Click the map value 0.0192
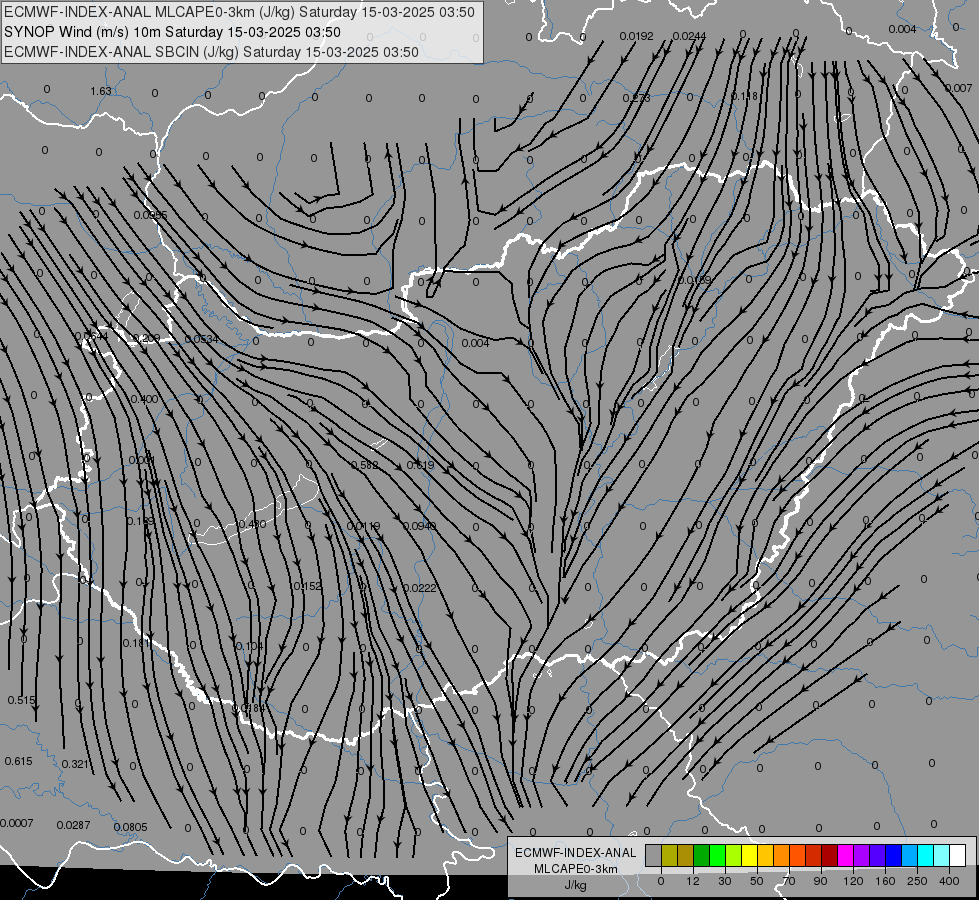 (636, 36)
